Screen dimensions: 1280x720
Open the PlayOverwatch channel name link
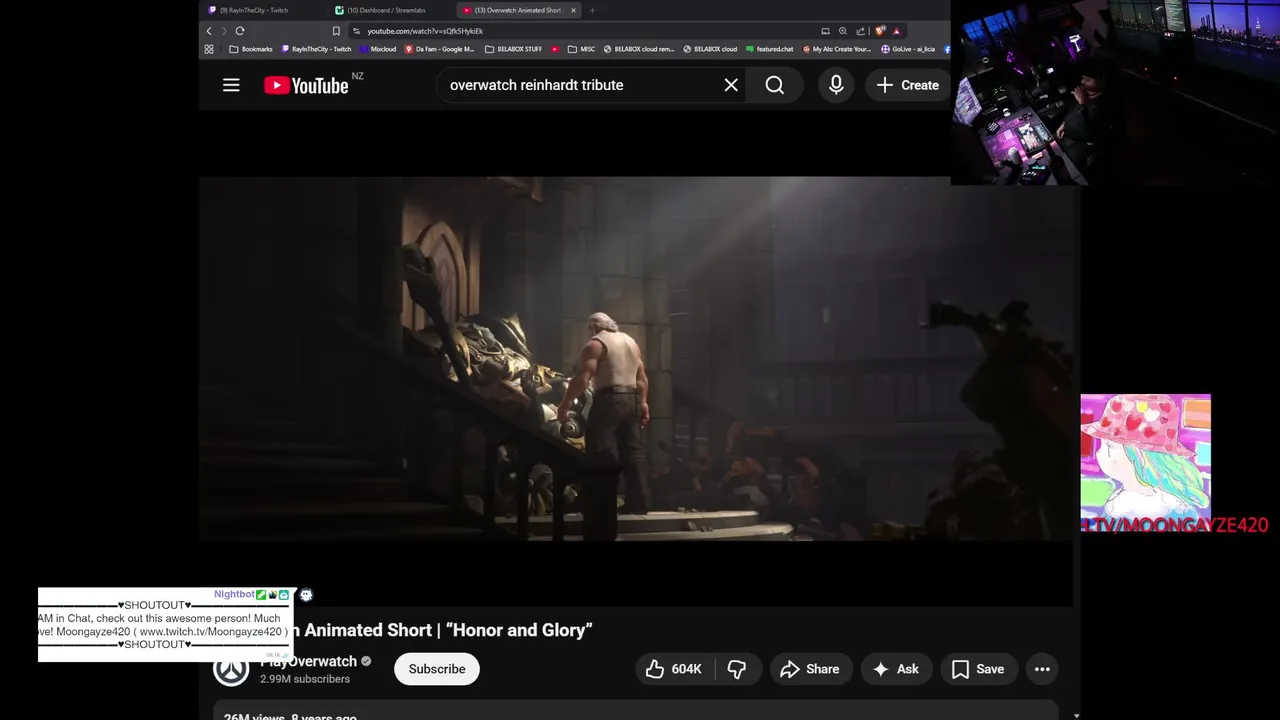[x=308, y=661]
